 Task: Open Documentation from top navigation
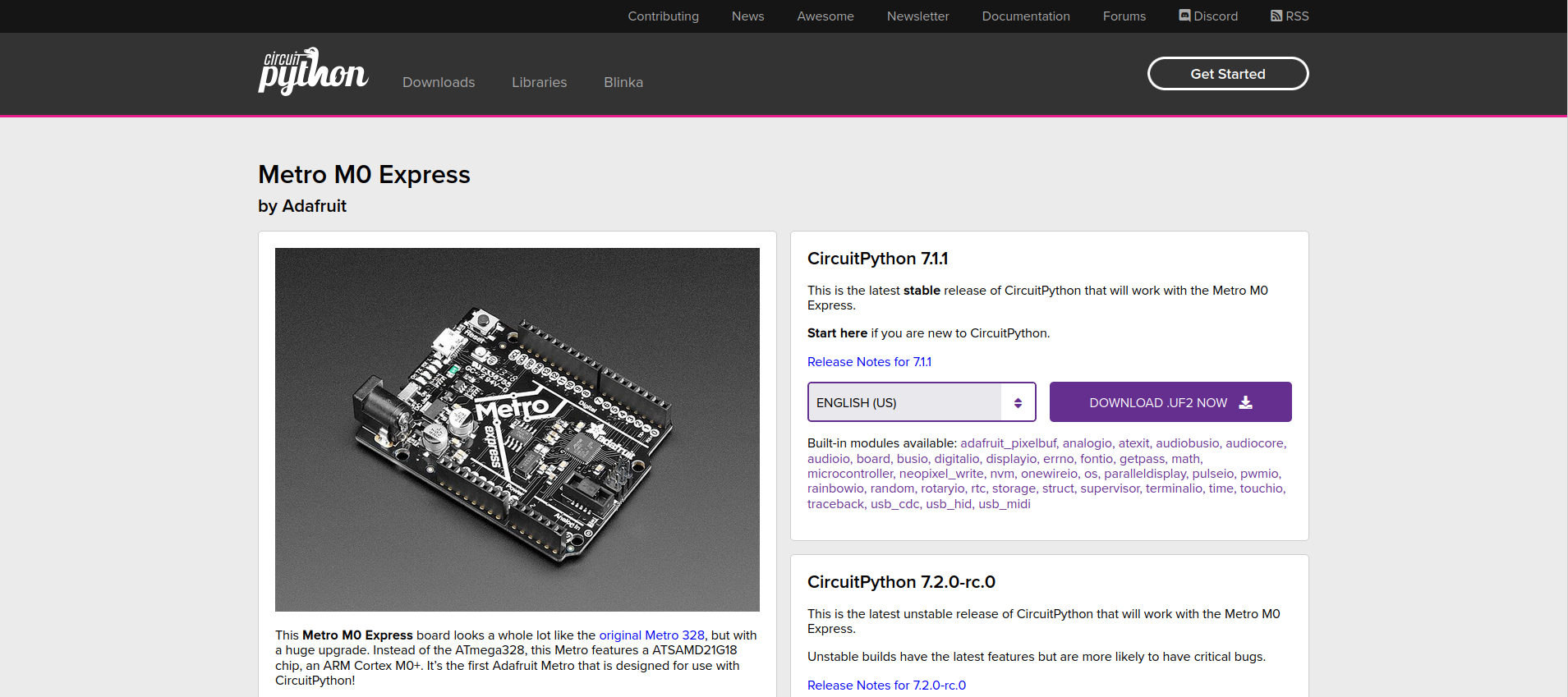(1026, 16)
